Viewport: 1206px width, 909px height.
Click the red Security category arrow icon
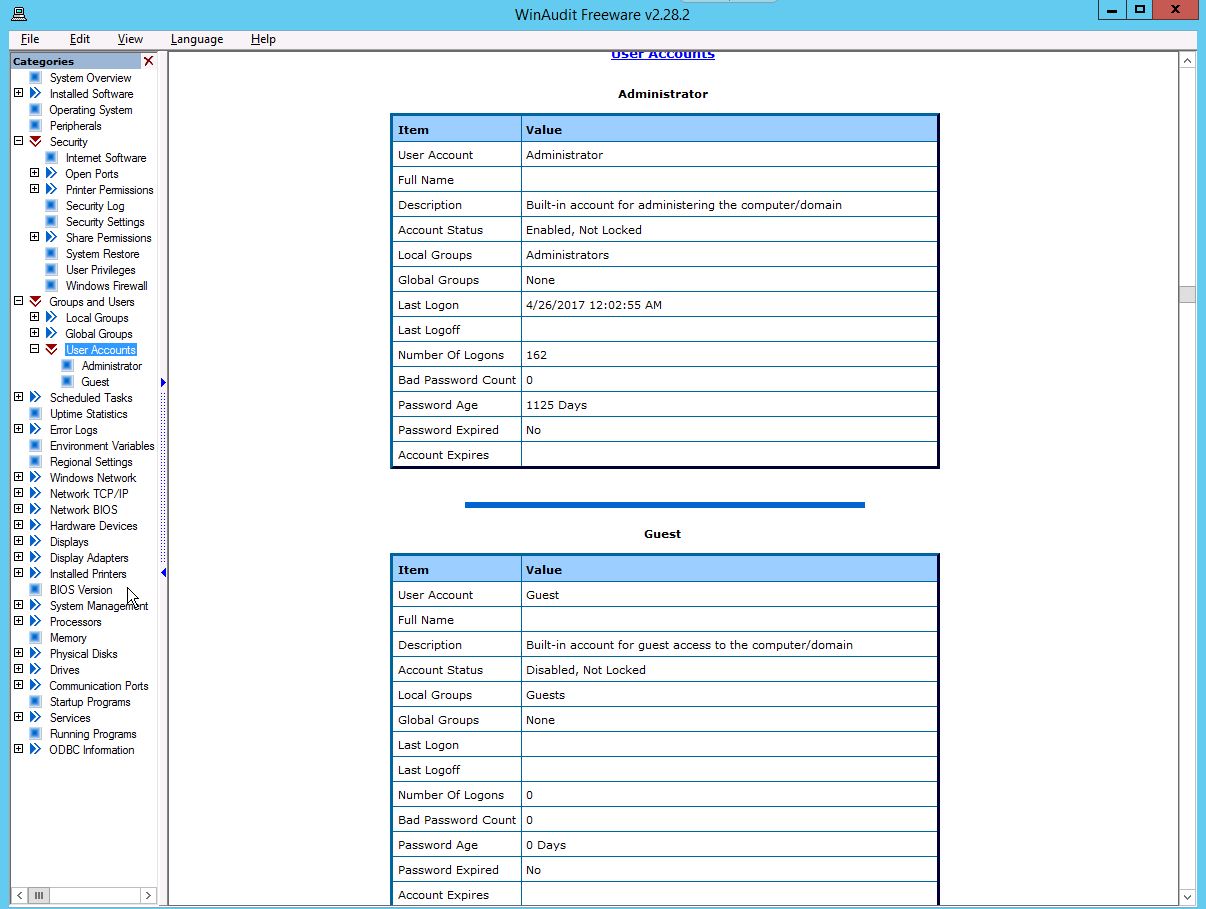(35, 142)
